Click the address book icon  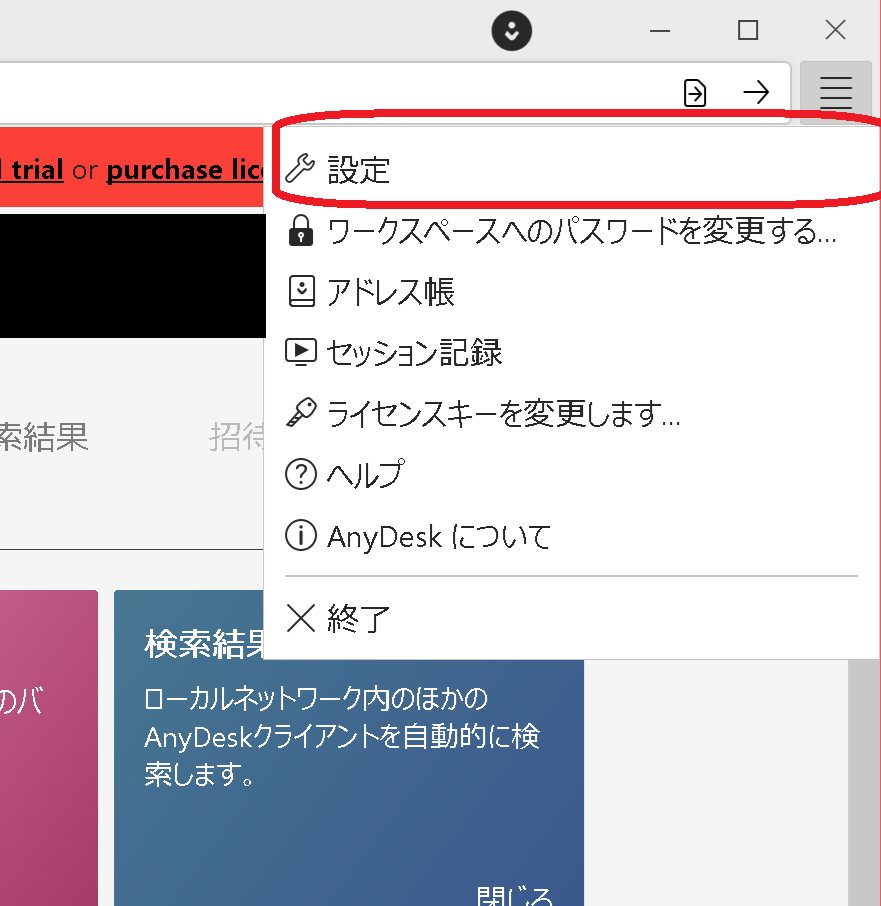[301, 291]
